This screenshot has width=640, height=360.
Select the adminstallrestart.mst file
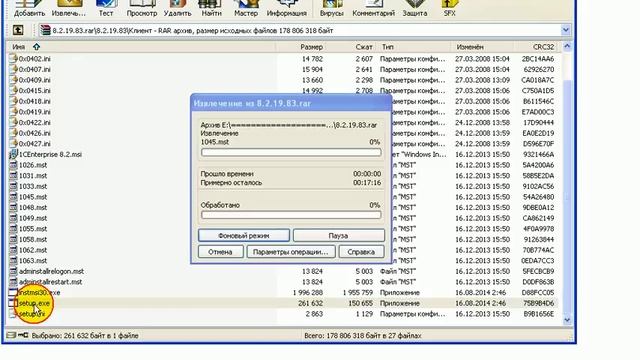tap(51, 282)
